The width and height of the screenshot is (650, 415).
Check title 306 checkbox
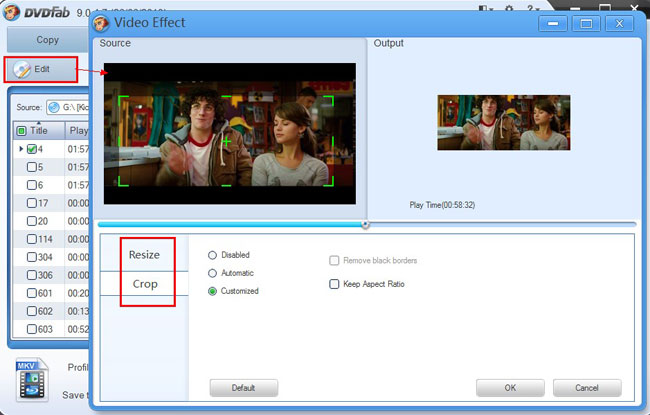click(32, 275)
